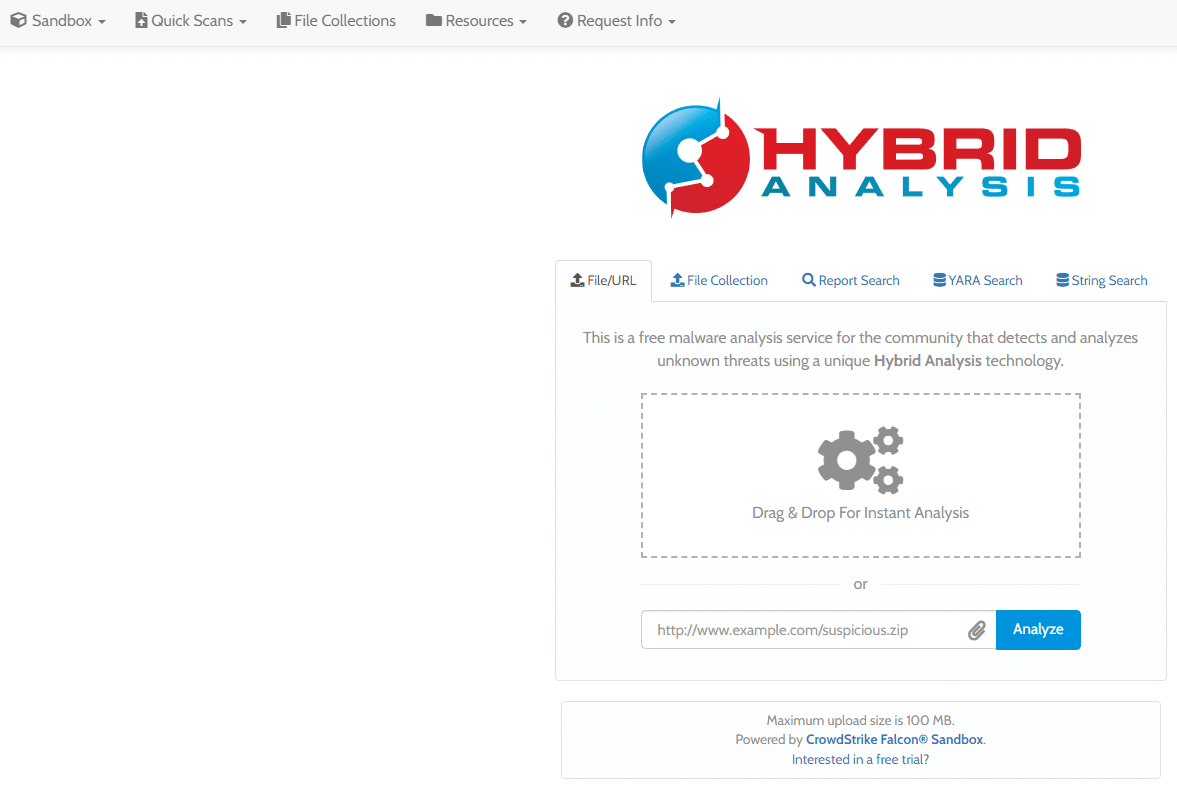Click the Request Info question mark icon
Viewport: 1177px width, 791px height.
tap(564, 20)
